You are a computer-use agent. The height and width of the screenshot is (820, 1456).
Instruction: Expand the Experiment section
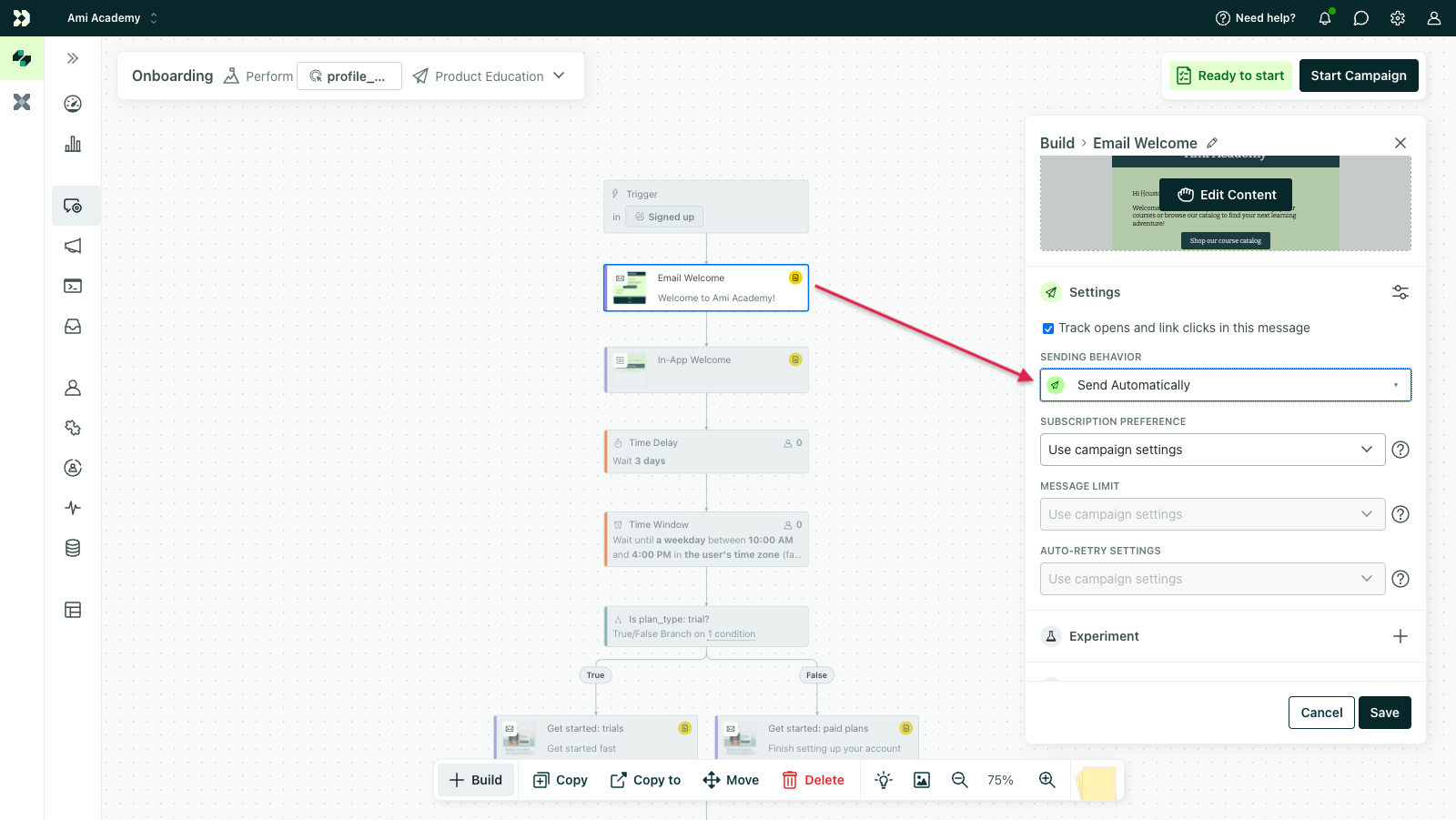click(1400, 636)
